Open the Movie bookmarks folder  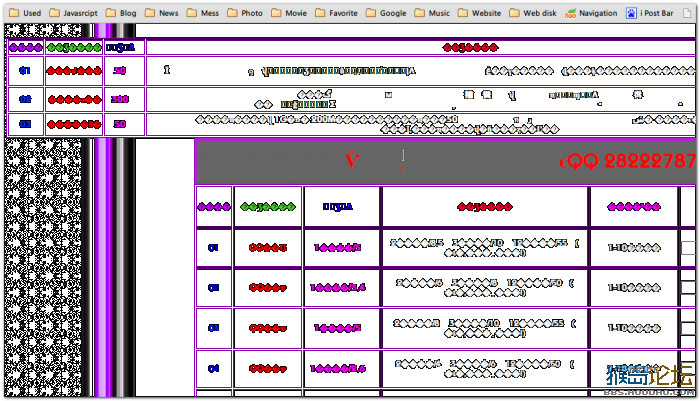[x=289, y=13]
